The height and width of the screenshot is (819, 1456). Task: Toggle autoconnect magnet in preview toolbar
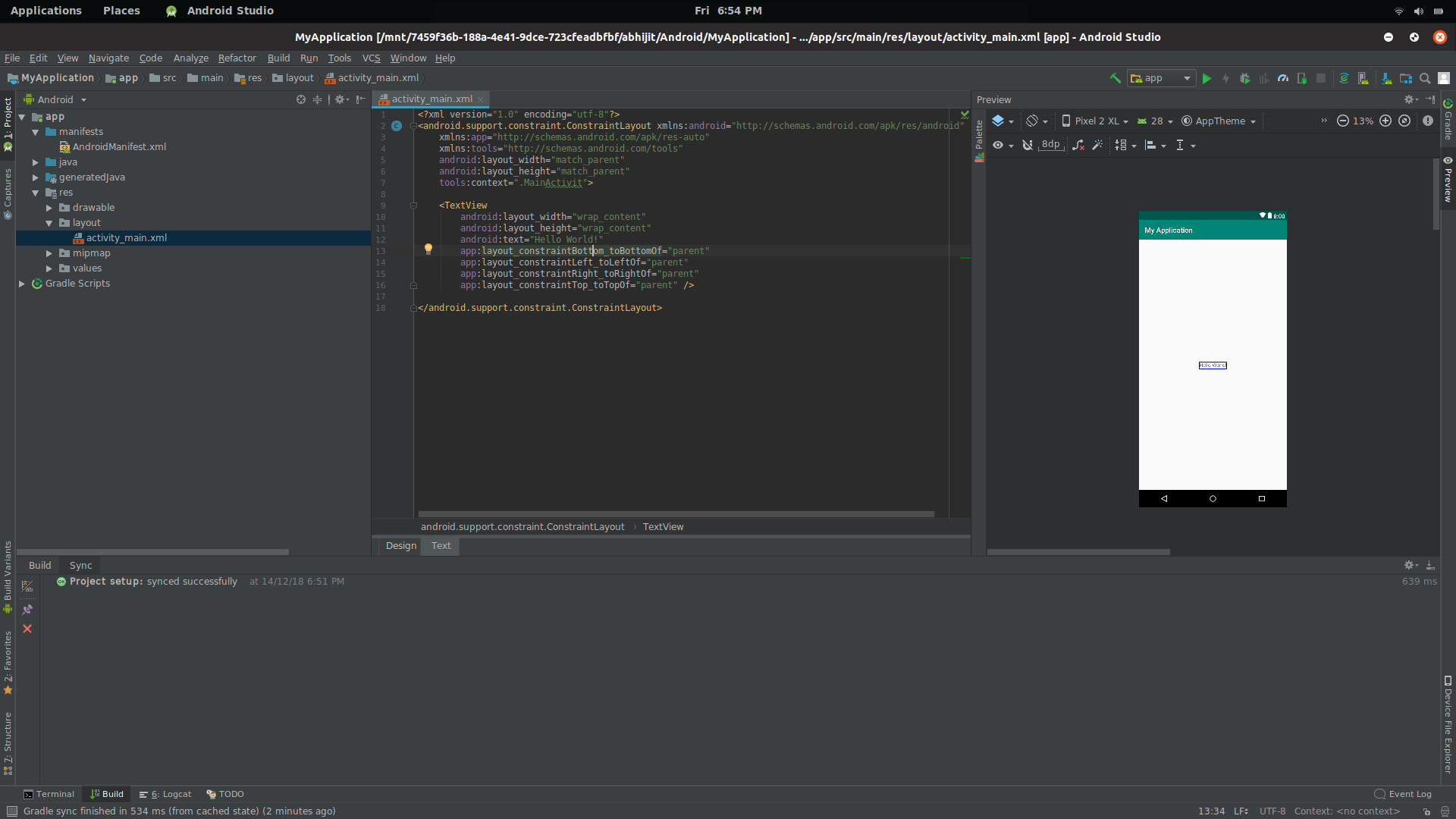[1027, 145]
